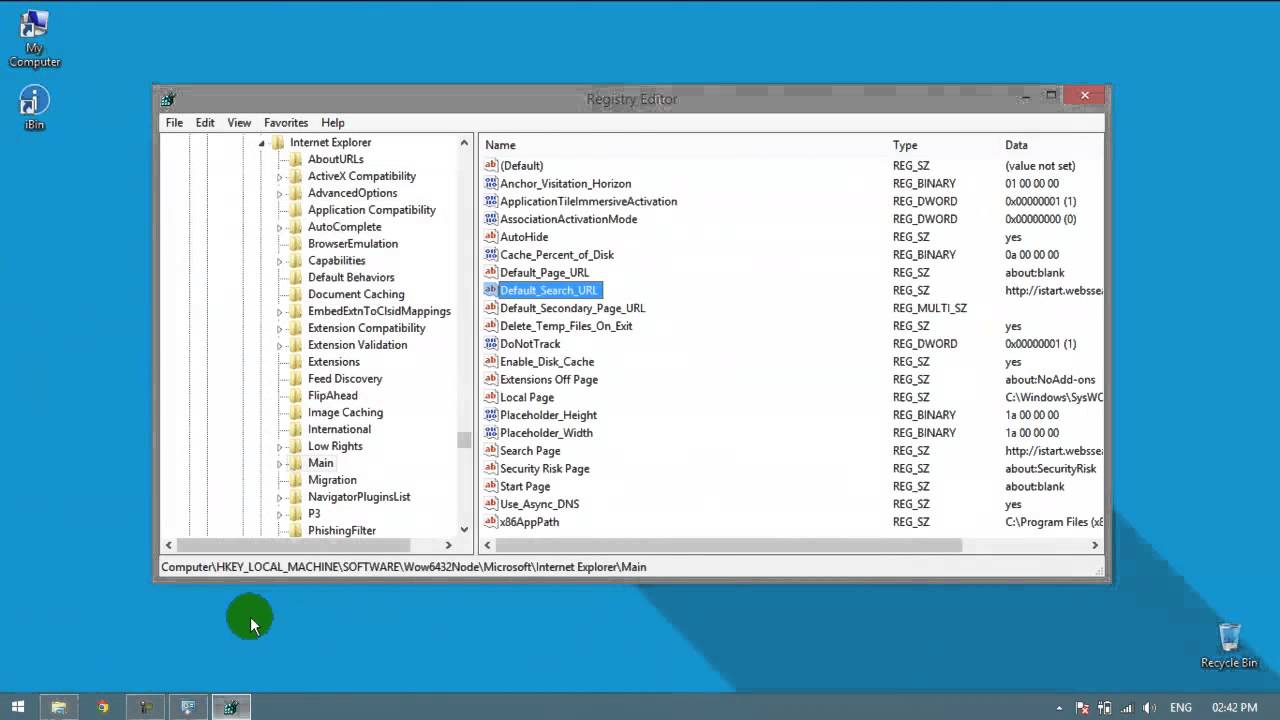
Task: Click the tree pane scroll-down arrow
Action: (464, 530)
